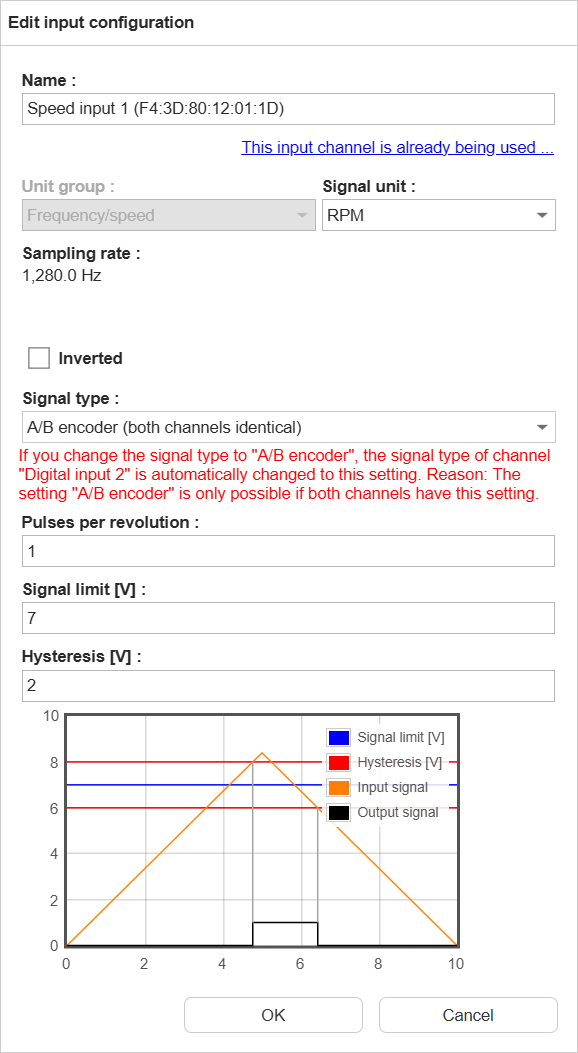
Task: Select the Name text field
Action: (288, 108)
